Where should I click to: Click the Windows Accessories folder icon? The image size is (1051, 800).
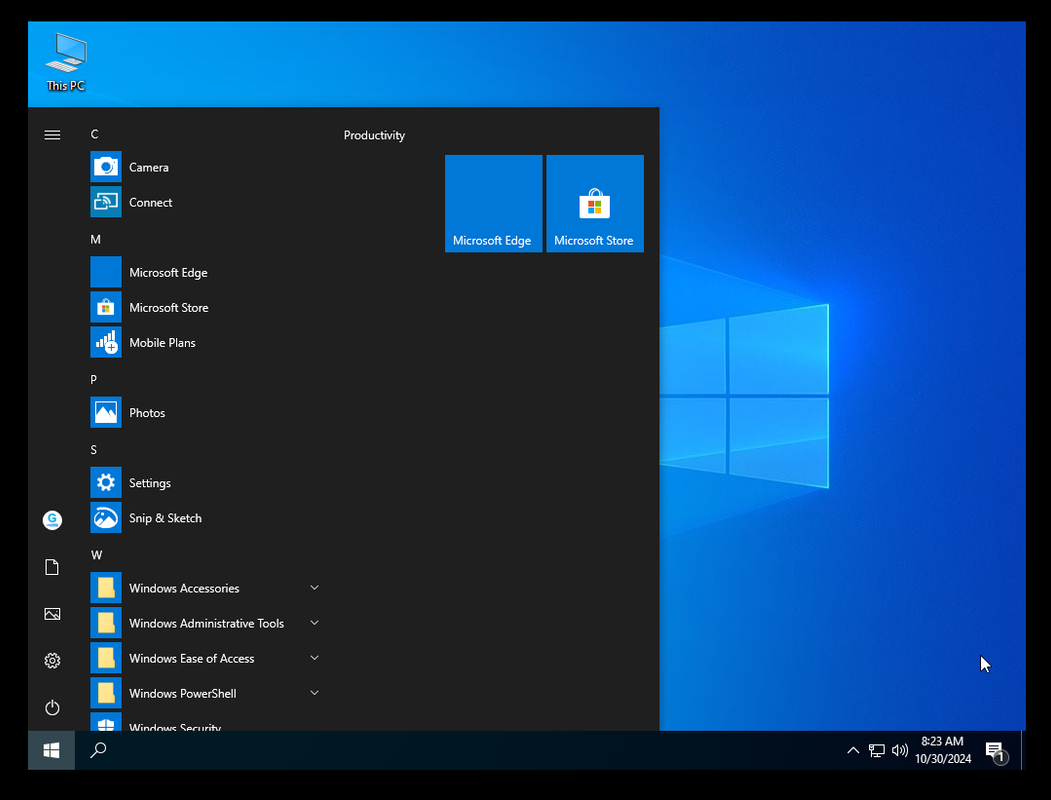(106, 588)
